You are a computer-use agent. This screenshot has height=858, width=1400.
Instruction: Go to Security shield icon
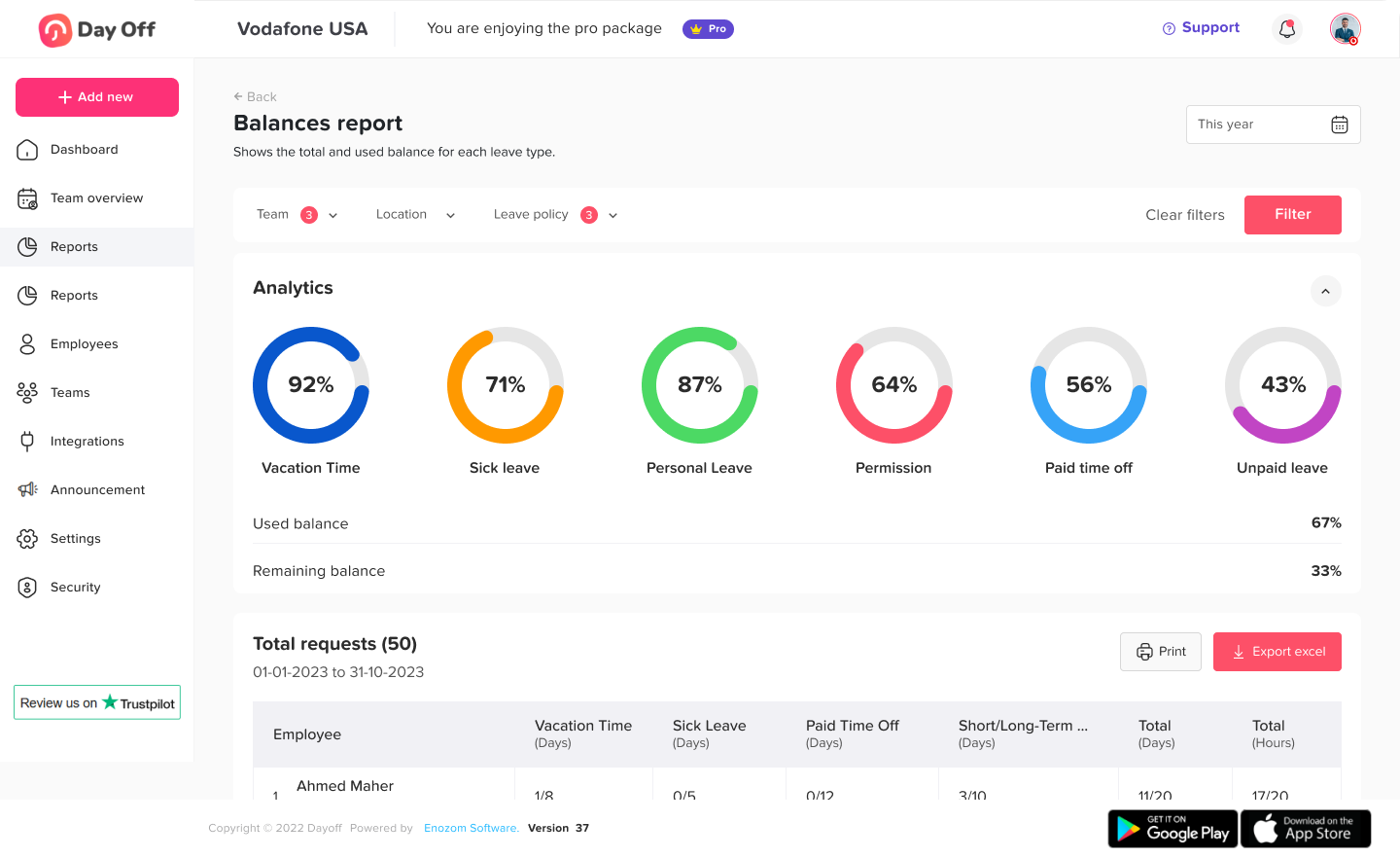click(27, 588)
